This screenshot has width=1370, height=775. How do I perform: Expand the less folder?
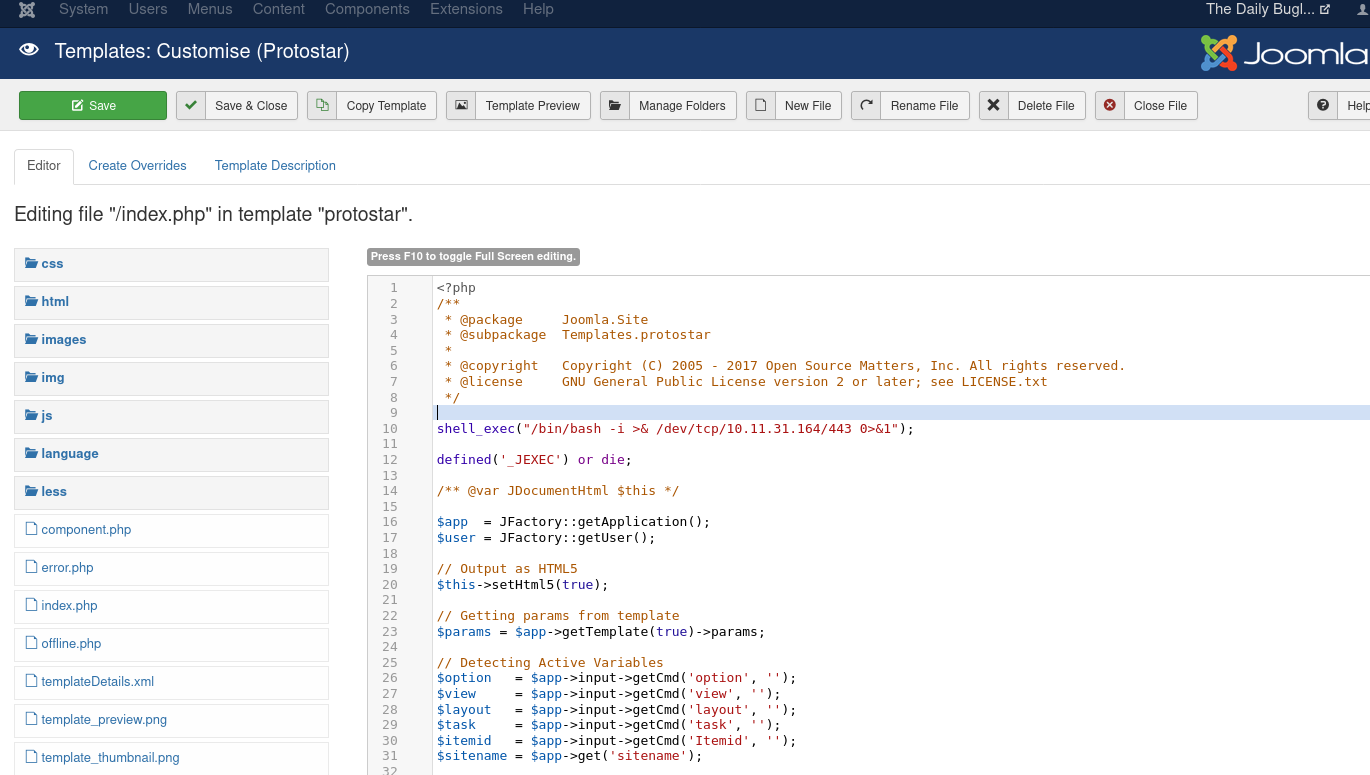click(x=171, y=492)
